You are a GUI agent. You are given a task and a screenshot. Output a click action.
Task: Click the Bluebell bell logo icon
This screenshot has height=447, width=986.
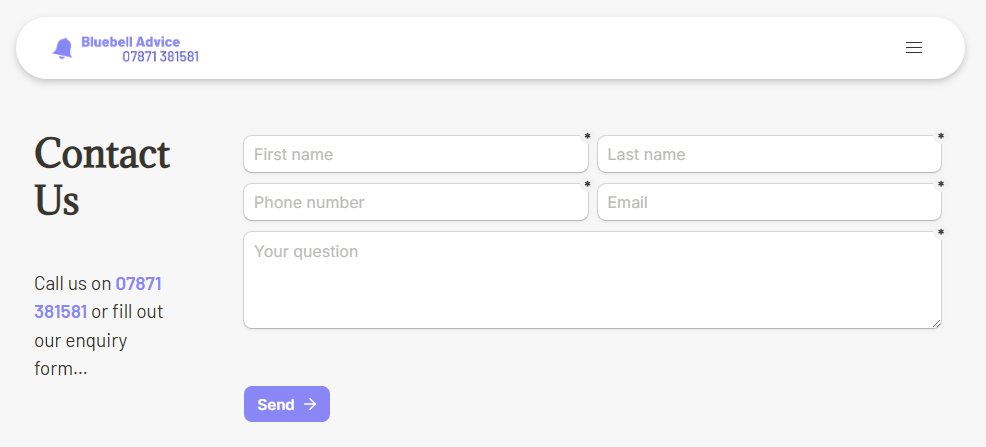tap(63, 48)
